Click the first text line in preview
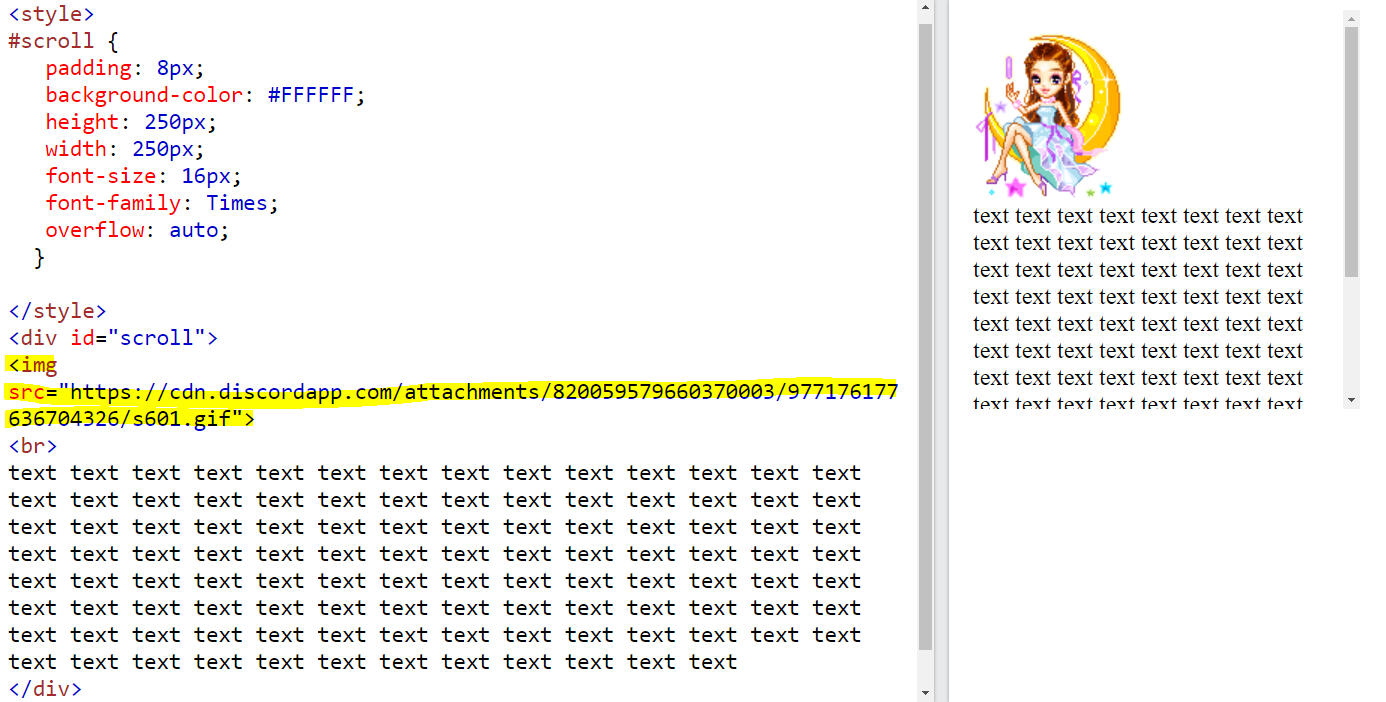Screen dimensions: 1386x702 pyautogui.click(x=1137, y=216)
